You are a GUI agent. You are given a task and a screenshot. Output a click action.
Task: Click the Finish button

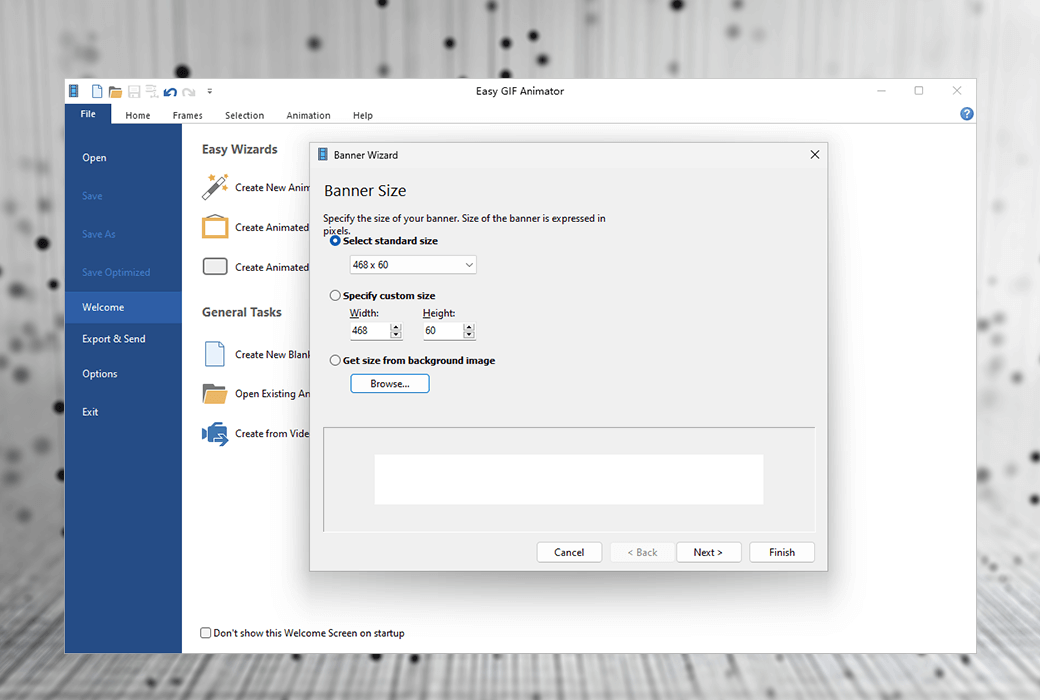click(782, 552)
